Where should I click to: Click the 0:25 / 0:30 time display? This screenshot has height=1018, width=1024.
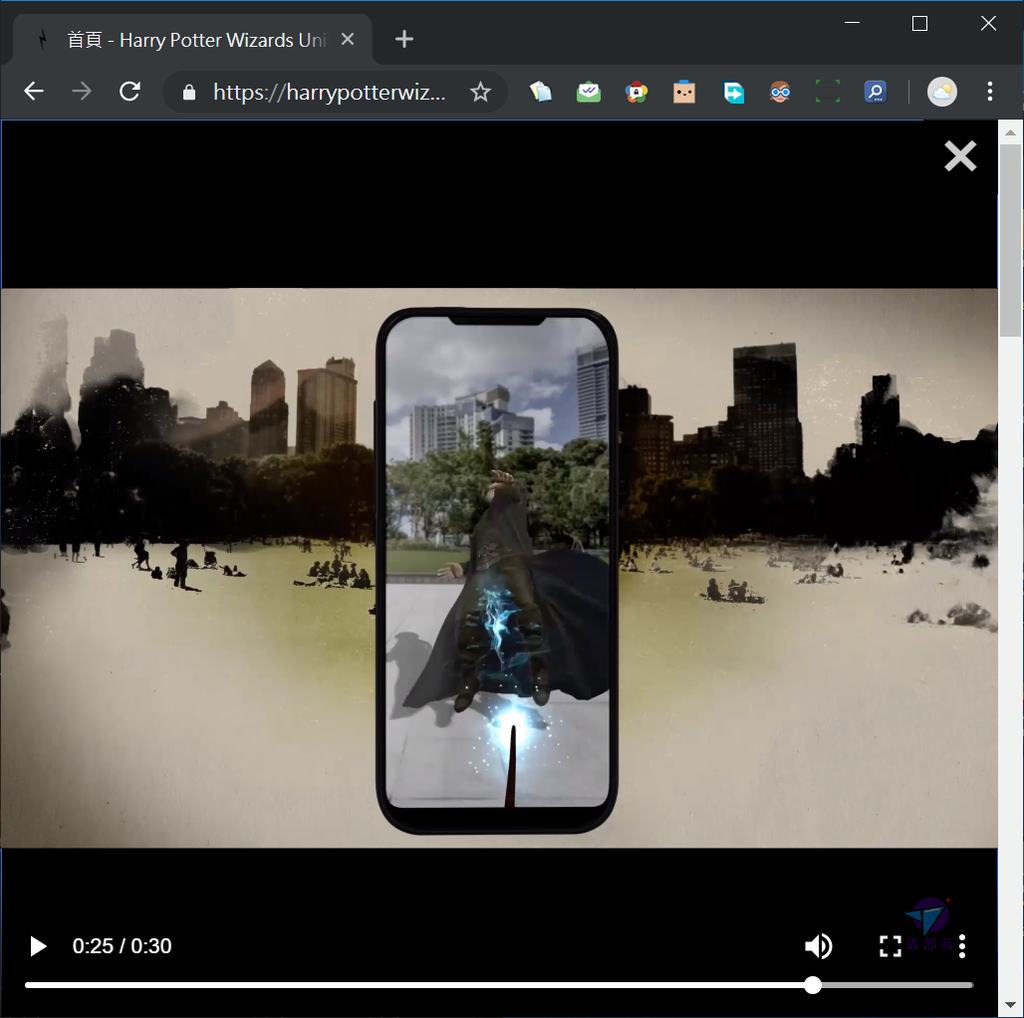click(x=121, y=946)
